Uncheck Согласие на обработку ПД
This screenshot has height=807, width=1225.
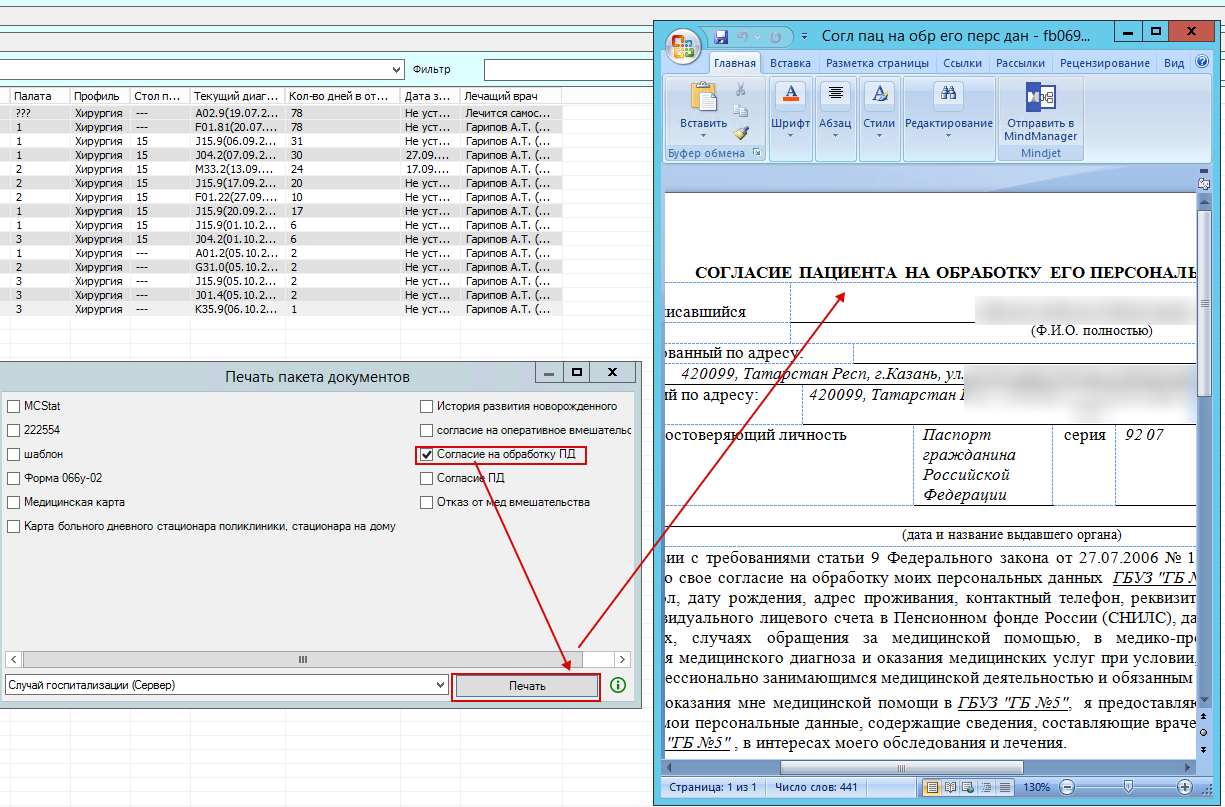pos(427,454)
